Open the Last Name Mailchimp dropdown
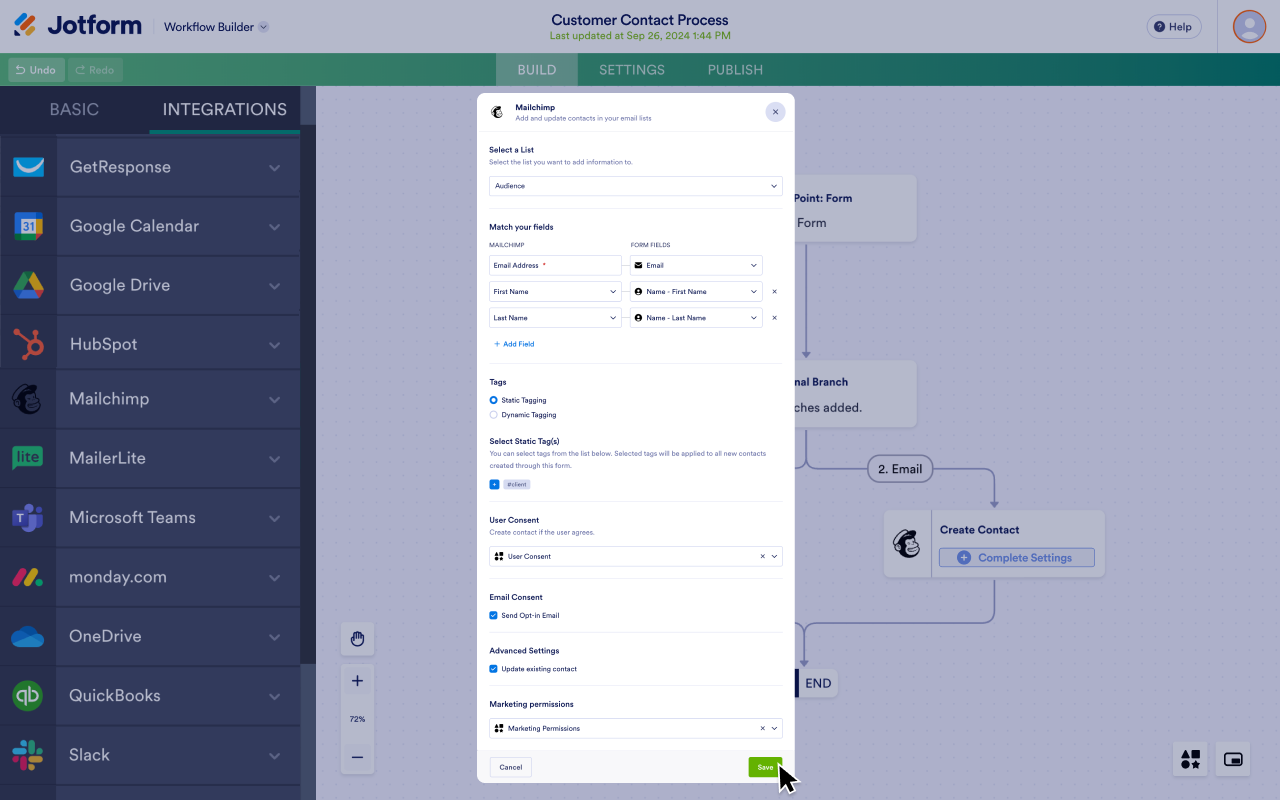The width and height of the screenshot is (1280, 800). point(555,318)
